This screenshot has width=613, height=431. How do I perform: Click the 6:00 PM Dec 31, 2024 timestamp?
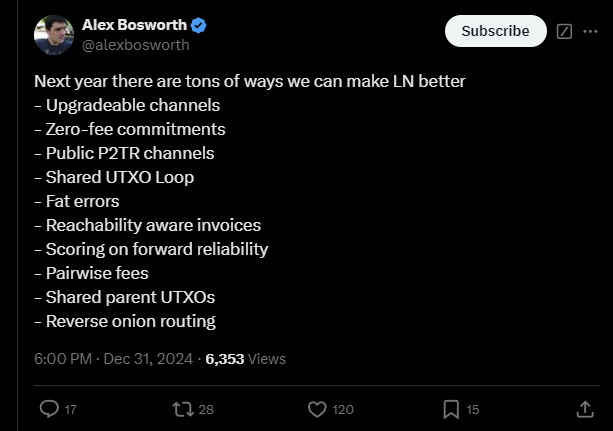click(x=114, y=359)
